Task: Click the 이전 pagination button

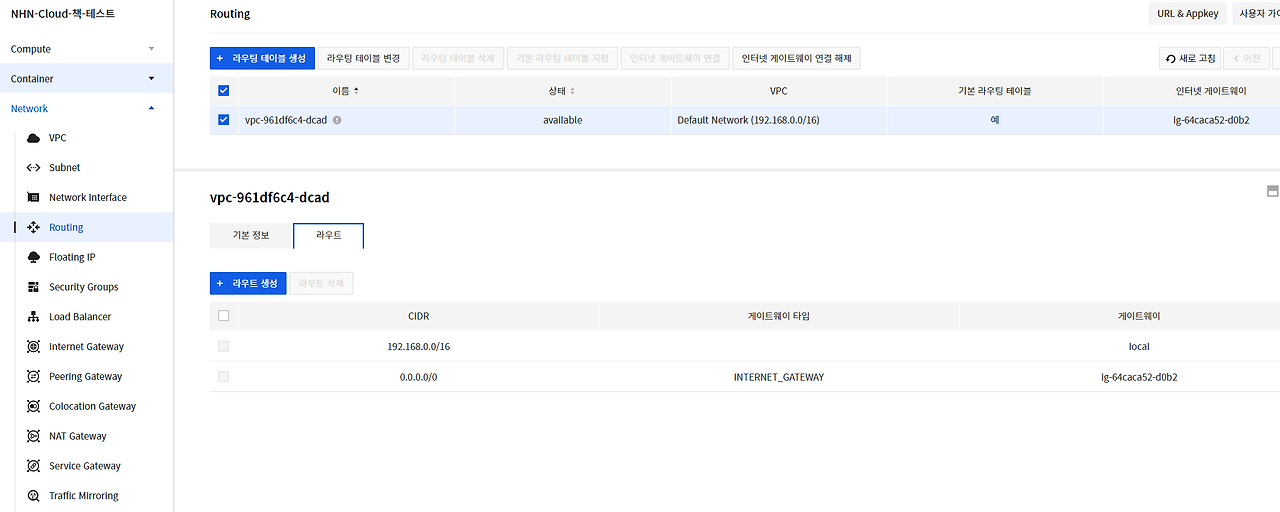Action: (1247, 58)
